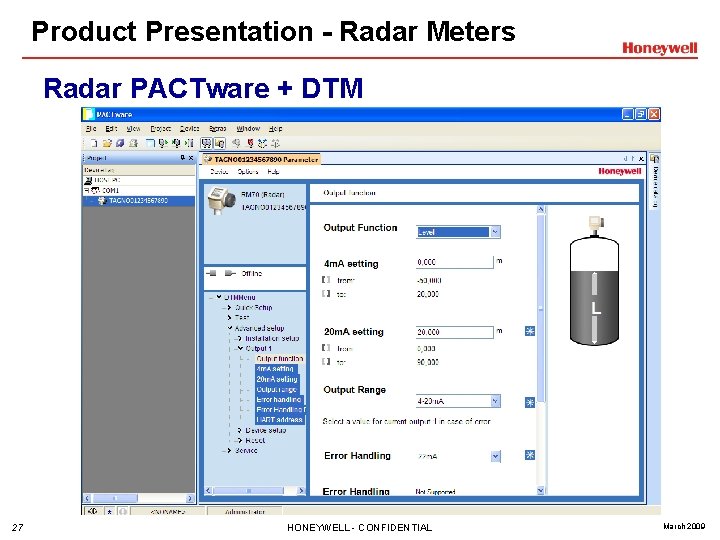Expand the Installation setup tree node
This screenshot has width=720, height=540.
[239, 338]
